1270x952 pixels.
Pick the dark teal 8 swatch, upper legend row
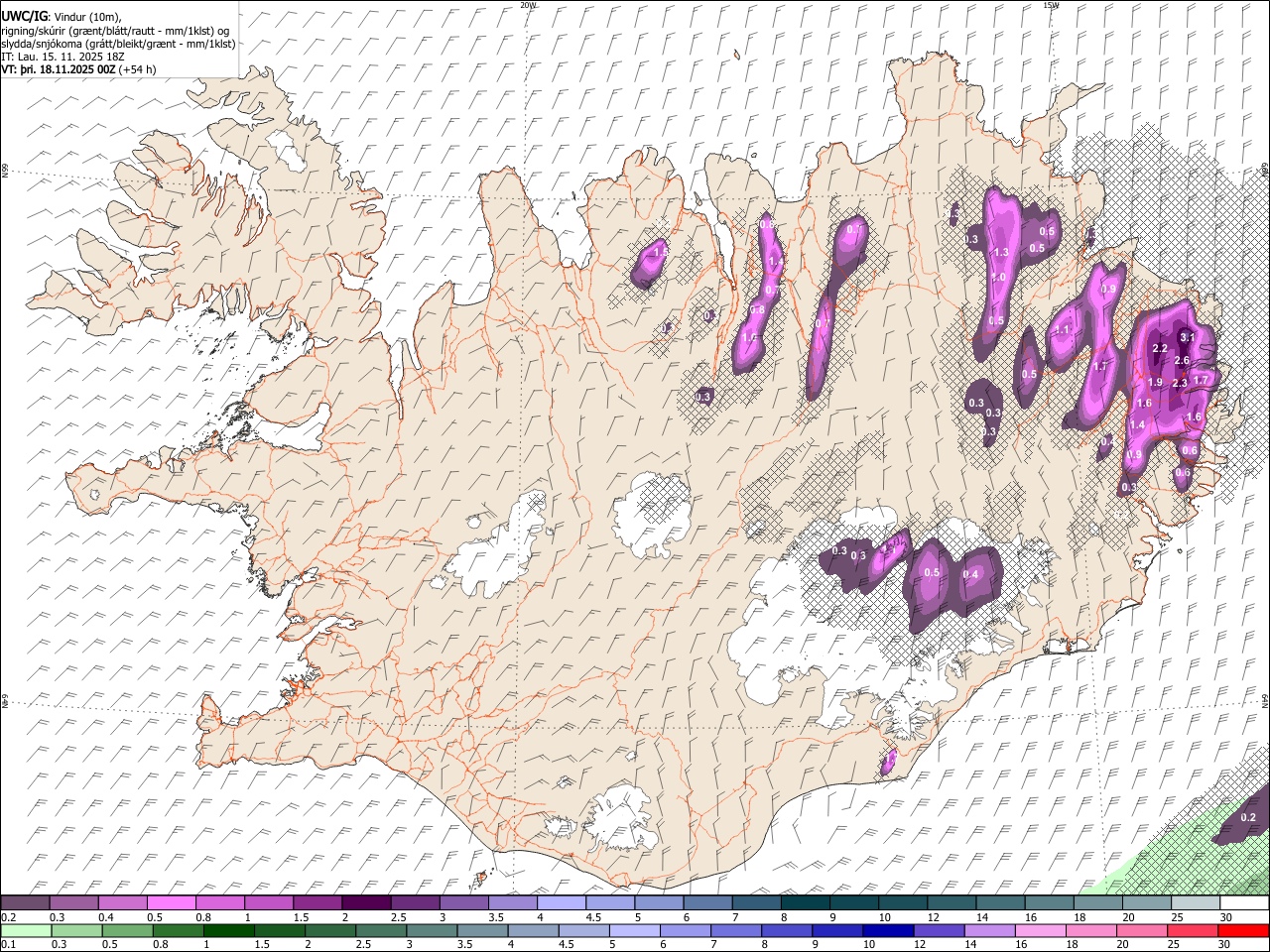point(806,903)
